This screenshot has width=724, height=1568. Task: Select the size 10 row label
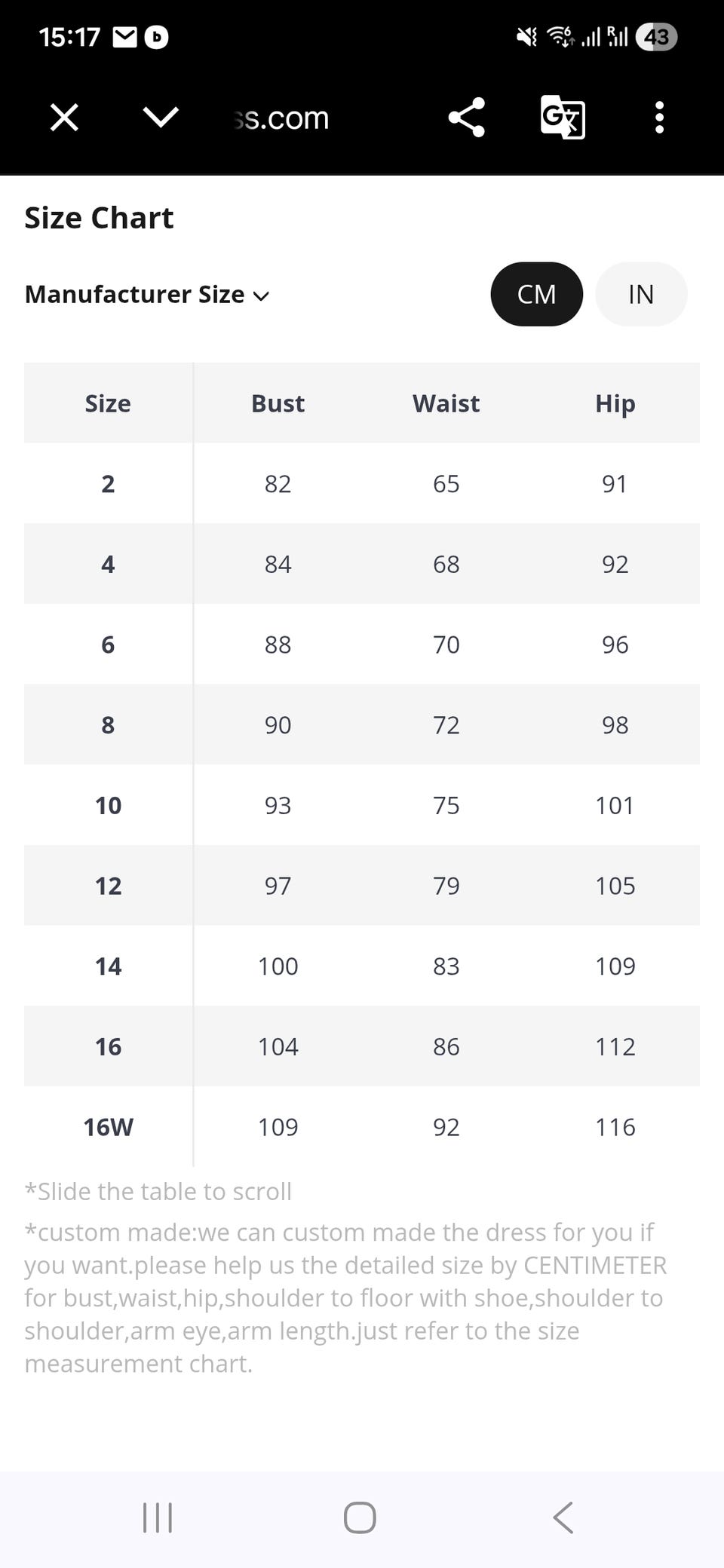pyautogui.click(x=108, y=805)
